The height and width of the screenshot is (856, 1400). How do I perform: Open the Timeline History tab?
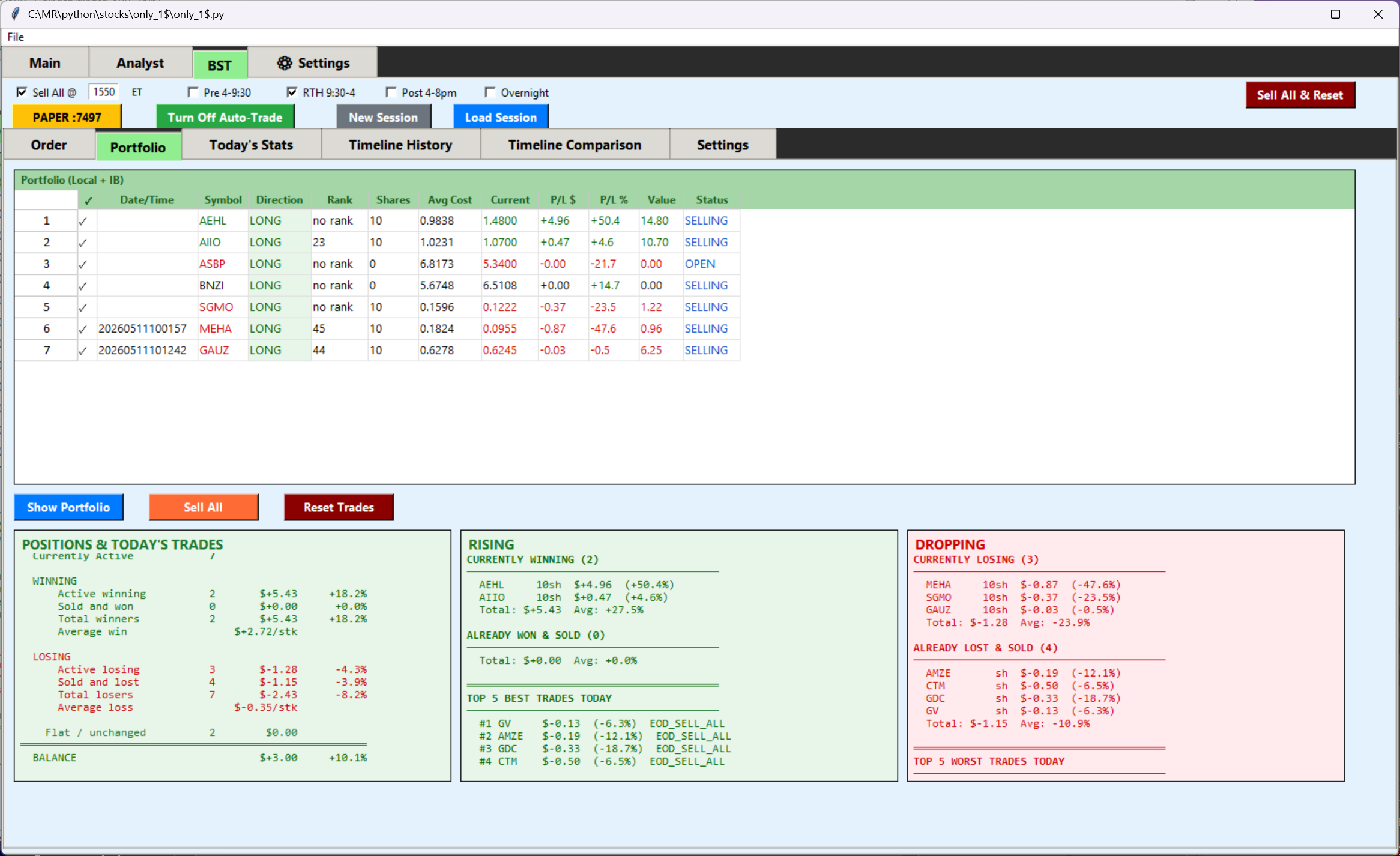pos(400,145)
